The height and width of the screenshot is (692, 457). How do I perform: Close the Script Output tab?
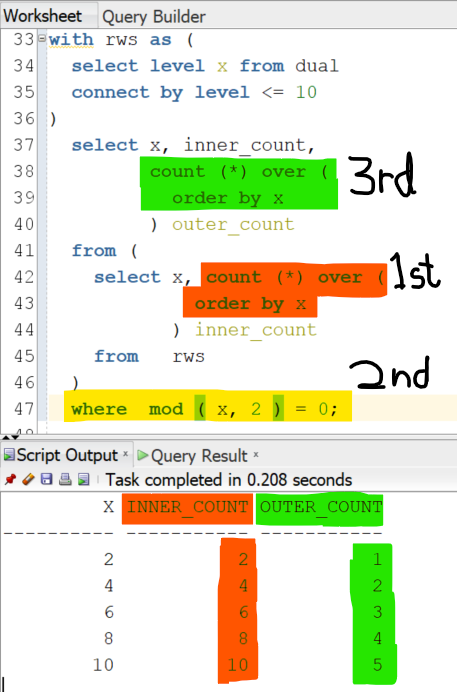point(125,453)
